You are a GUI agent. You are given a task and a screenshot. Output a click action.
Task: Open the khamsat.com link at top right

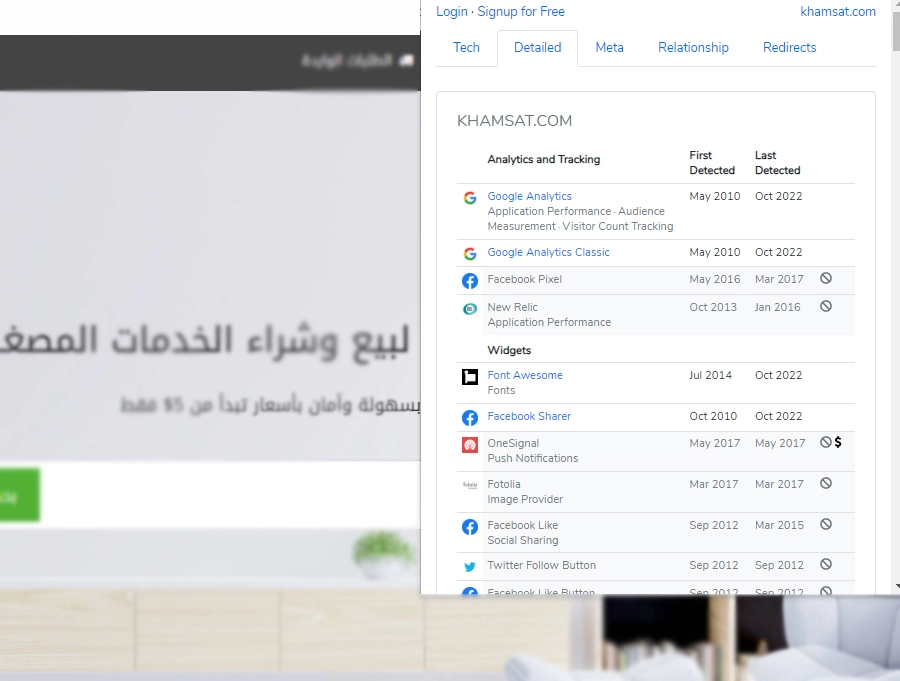point(838,11)
